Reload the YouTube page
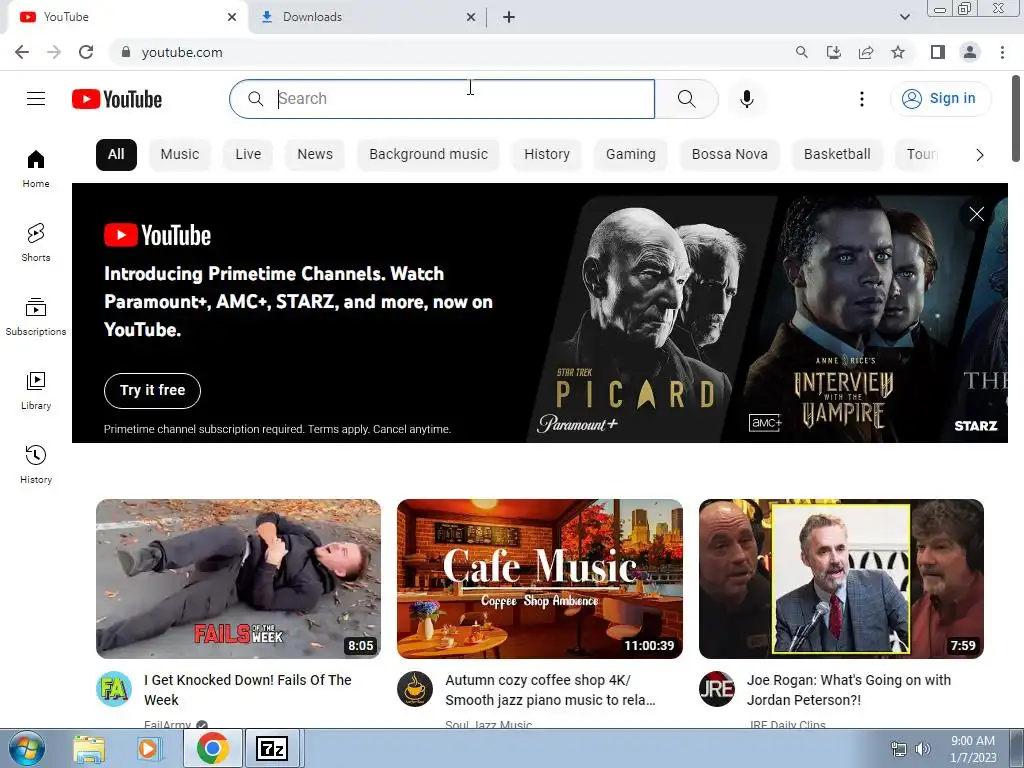Viewport: 1024px width, 768px height. click(86, 52)
